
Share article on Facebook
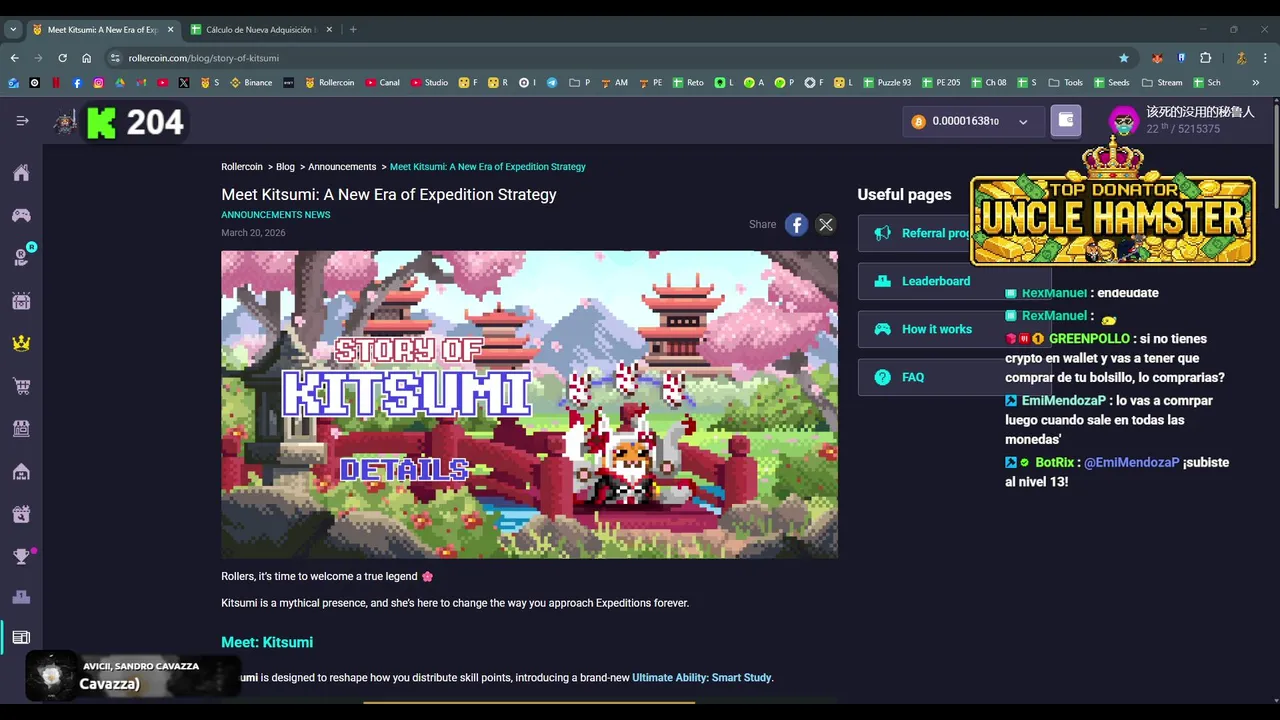[x=796, y=225]
